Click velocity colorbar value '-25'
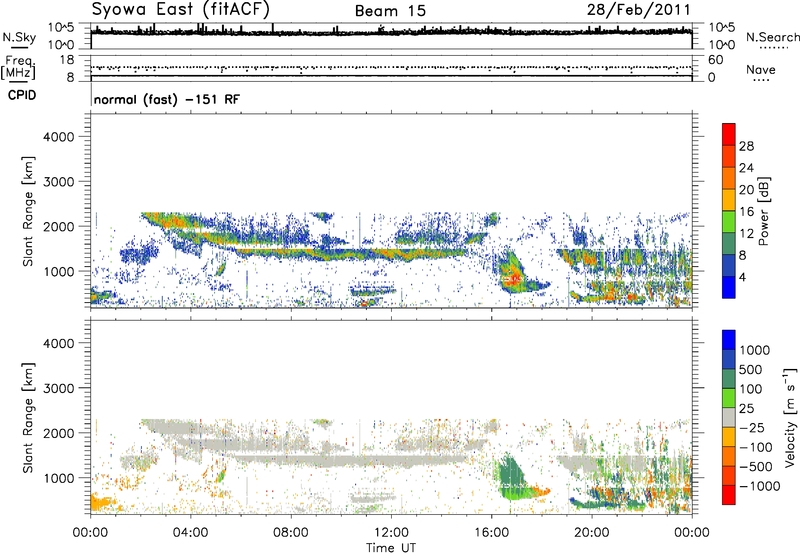The height and width of the screenshot is (554, 800). coord(752,427)
